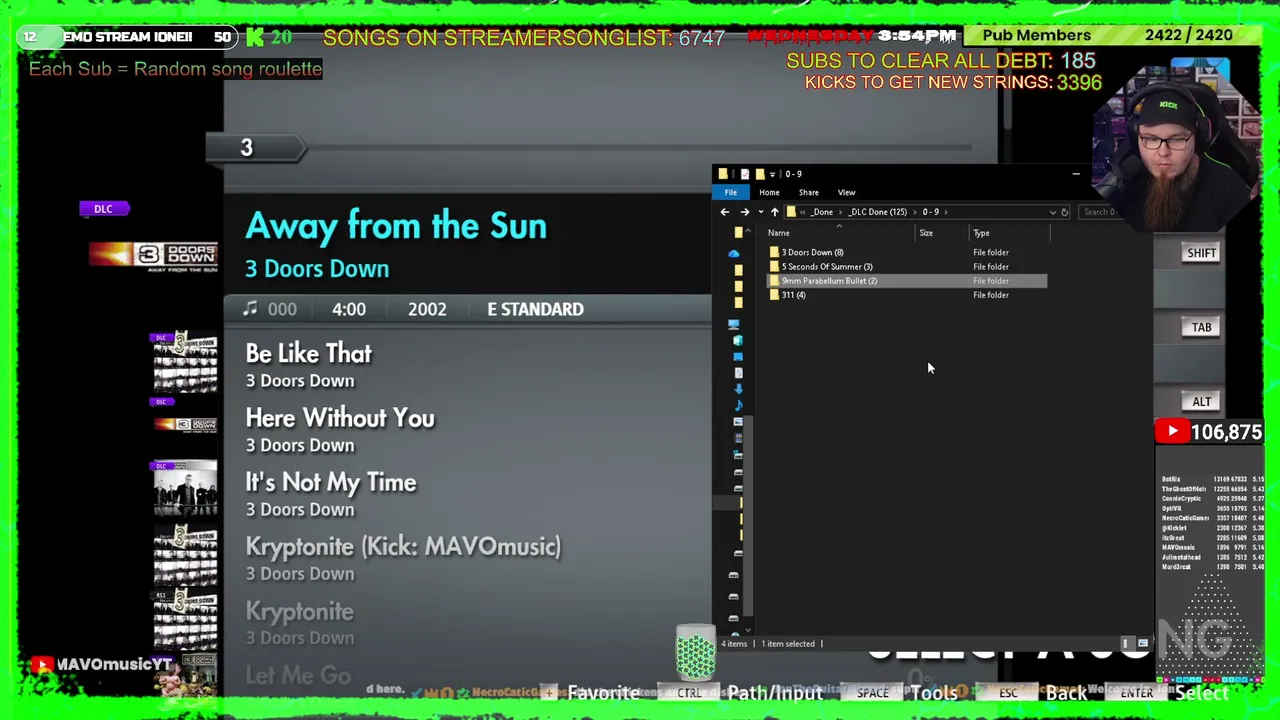Open Pictures icon in navigation pane
Image resolution: width=1280 pixels, height=720 pixels.
point(738,421)
